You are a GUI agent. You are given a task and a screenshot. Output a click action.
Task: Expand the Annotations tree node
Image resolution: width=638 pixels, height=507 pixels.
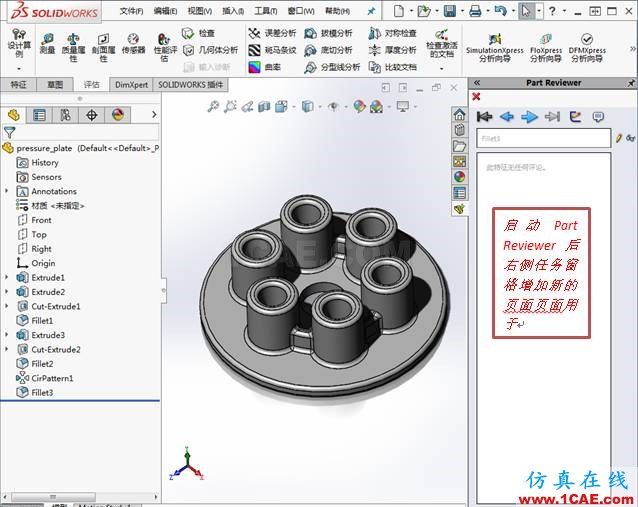[x=7, y=191]
